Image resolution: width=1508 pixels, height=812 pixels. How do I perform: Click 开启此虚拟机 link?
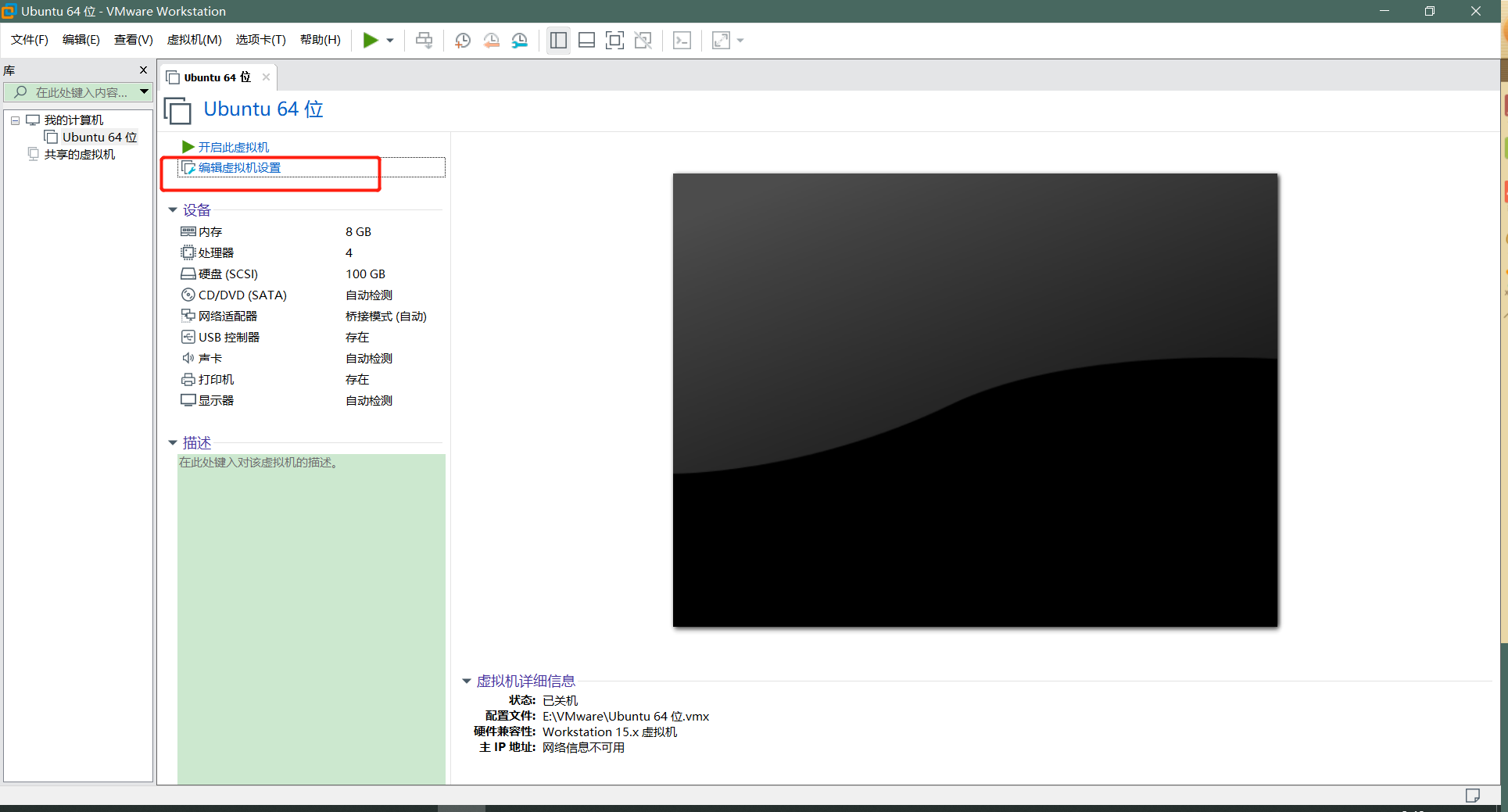tap(233, 147)
